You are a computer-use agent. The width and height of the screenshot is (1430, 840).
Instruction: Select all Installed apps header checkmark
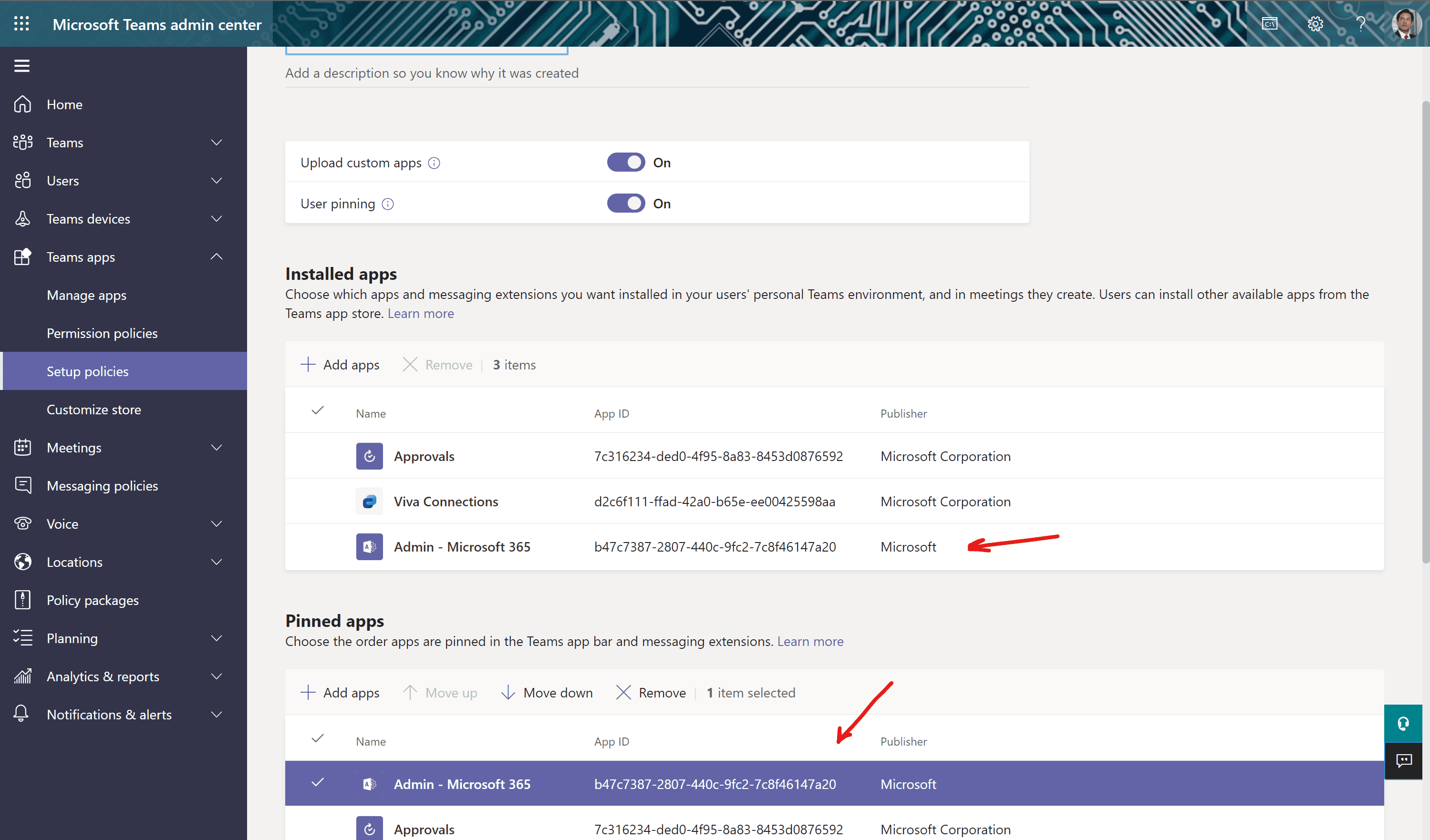[318, 410]
